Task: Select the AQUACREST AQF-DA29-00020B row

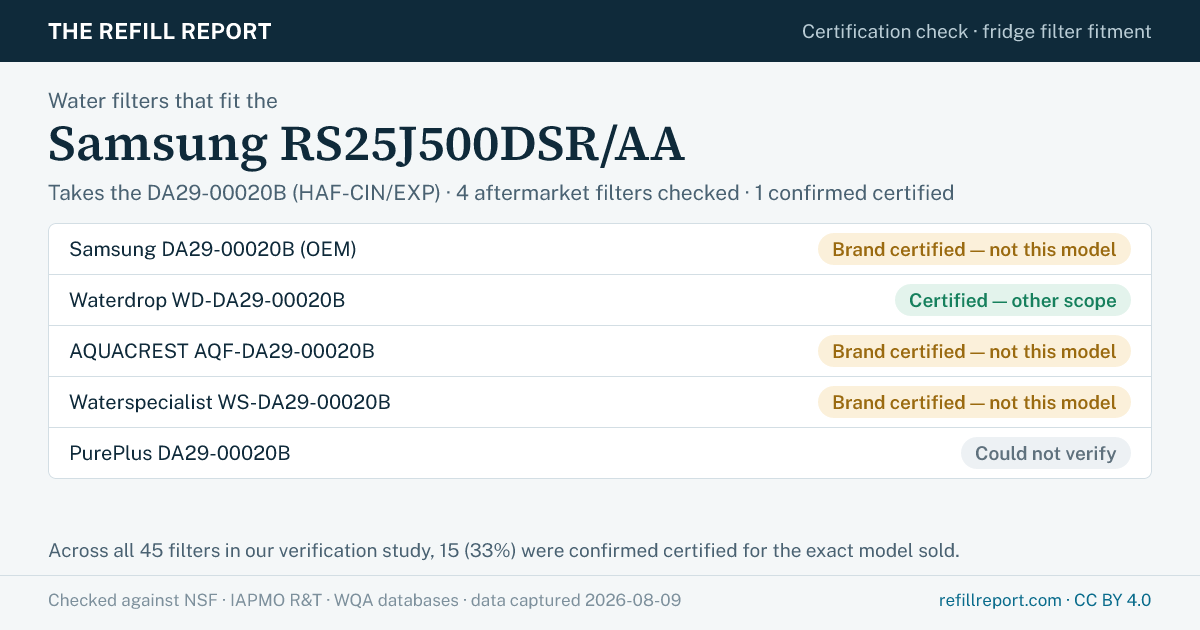Action: tap(600, 351)
